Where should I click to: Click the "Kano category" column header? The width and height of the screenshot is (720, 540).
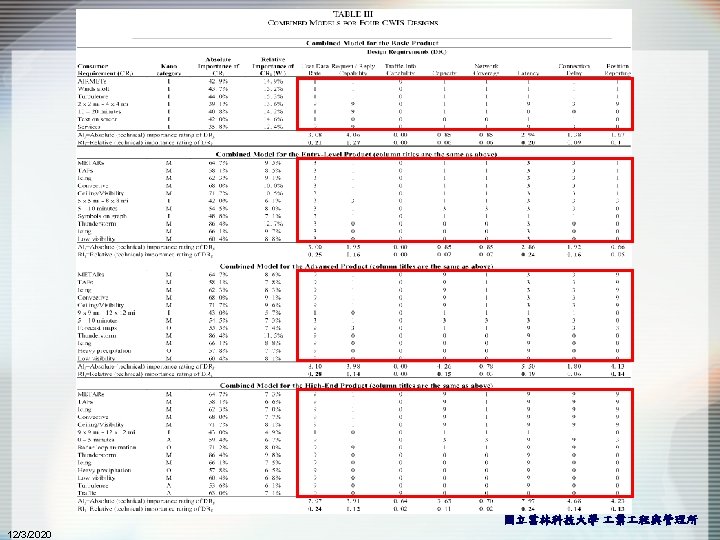(169, 69)
